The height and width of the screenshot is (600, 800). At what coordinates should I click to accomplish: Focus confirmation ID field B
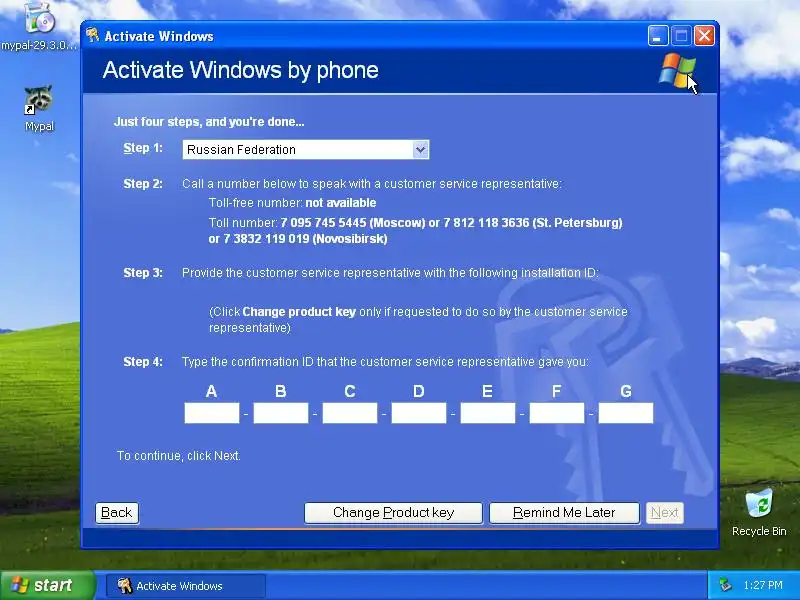(281, 413)
